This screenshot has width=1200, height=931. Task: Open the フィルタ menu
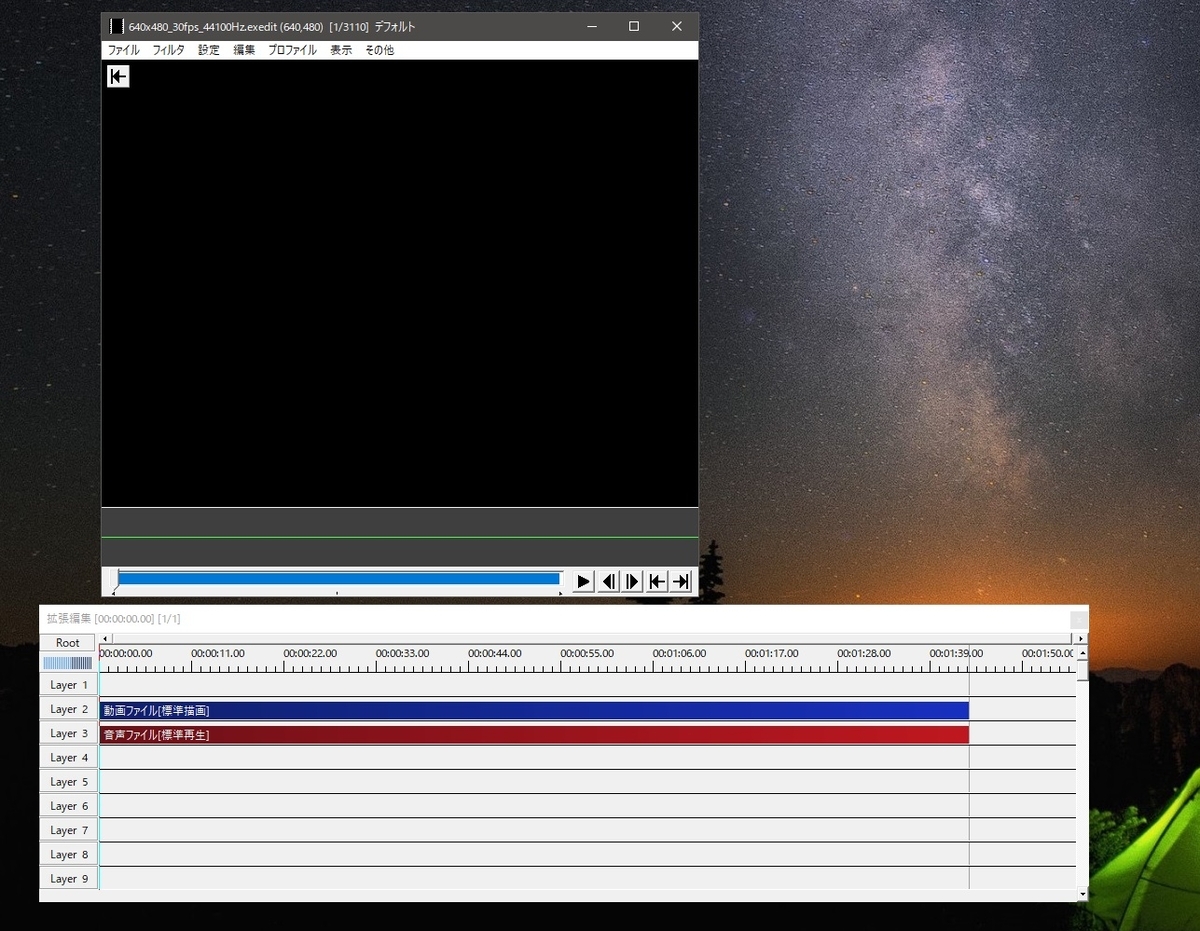[x=168, y=50]
